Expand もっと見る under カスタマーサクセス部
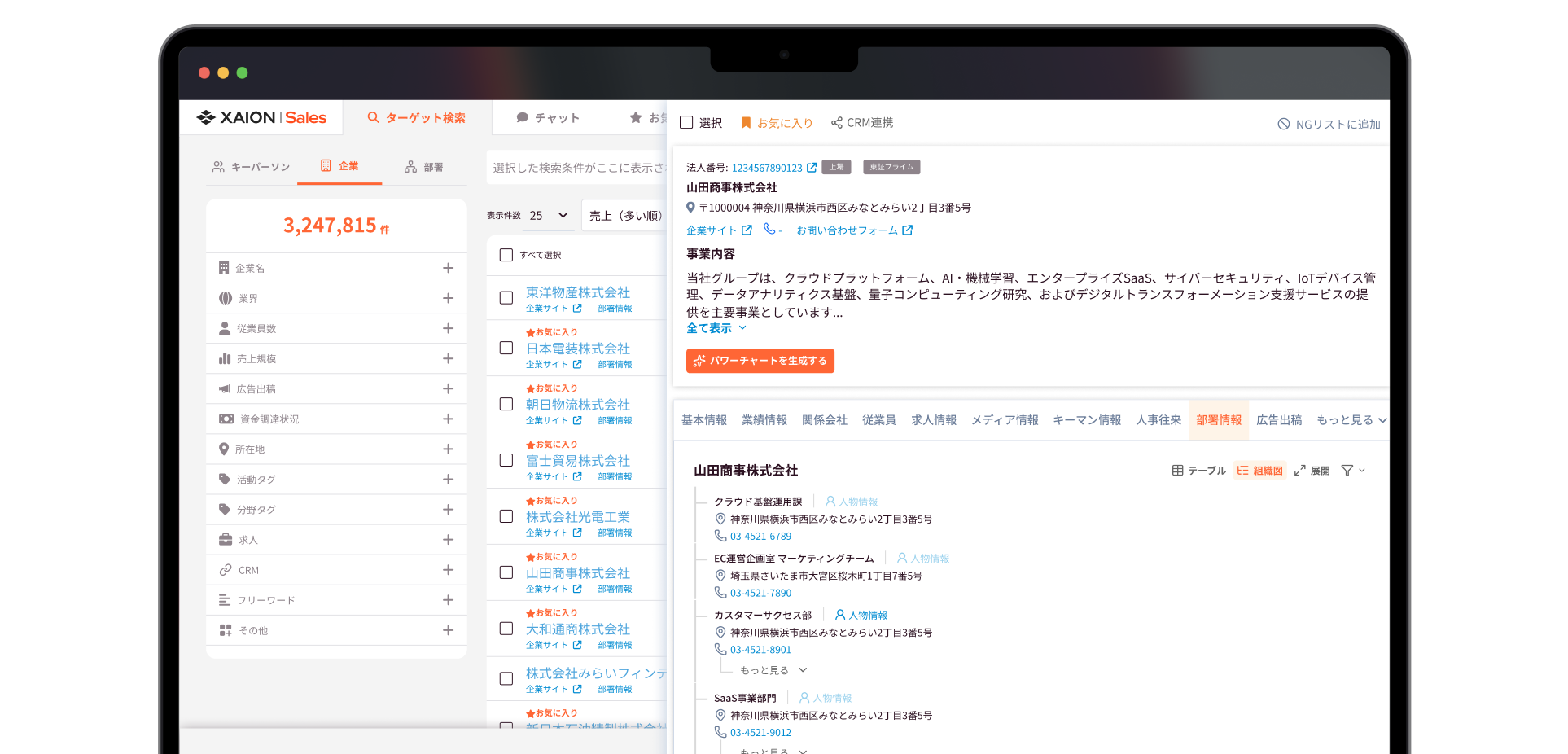 pyautogui.click(x=773, y=670)
